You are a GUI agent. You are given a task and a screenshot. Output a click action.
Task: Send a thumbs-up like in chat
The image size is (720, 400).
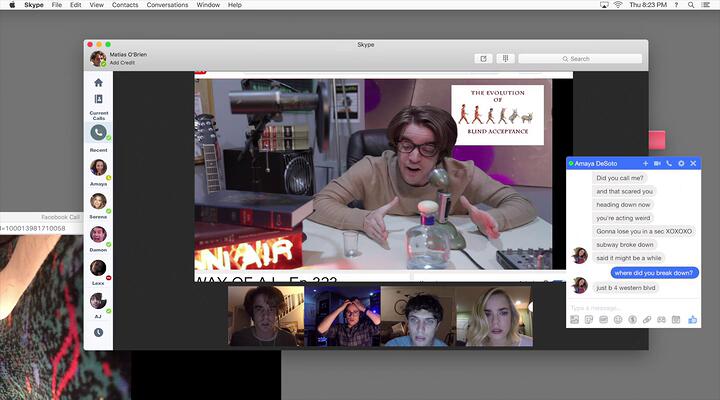click(691, 319)
